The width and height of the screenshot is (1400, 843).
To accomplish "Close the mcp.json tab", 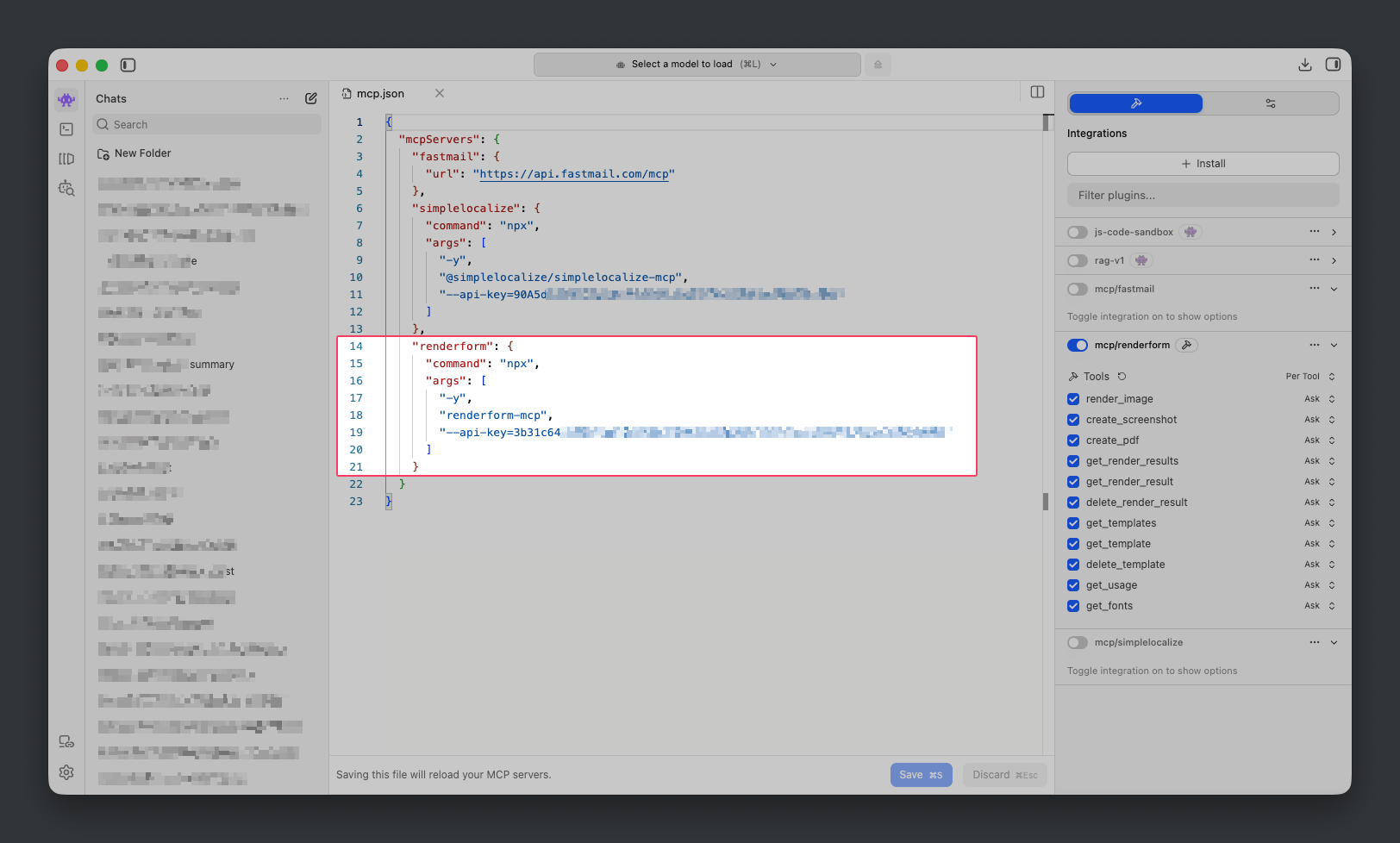I will point(440,93).
